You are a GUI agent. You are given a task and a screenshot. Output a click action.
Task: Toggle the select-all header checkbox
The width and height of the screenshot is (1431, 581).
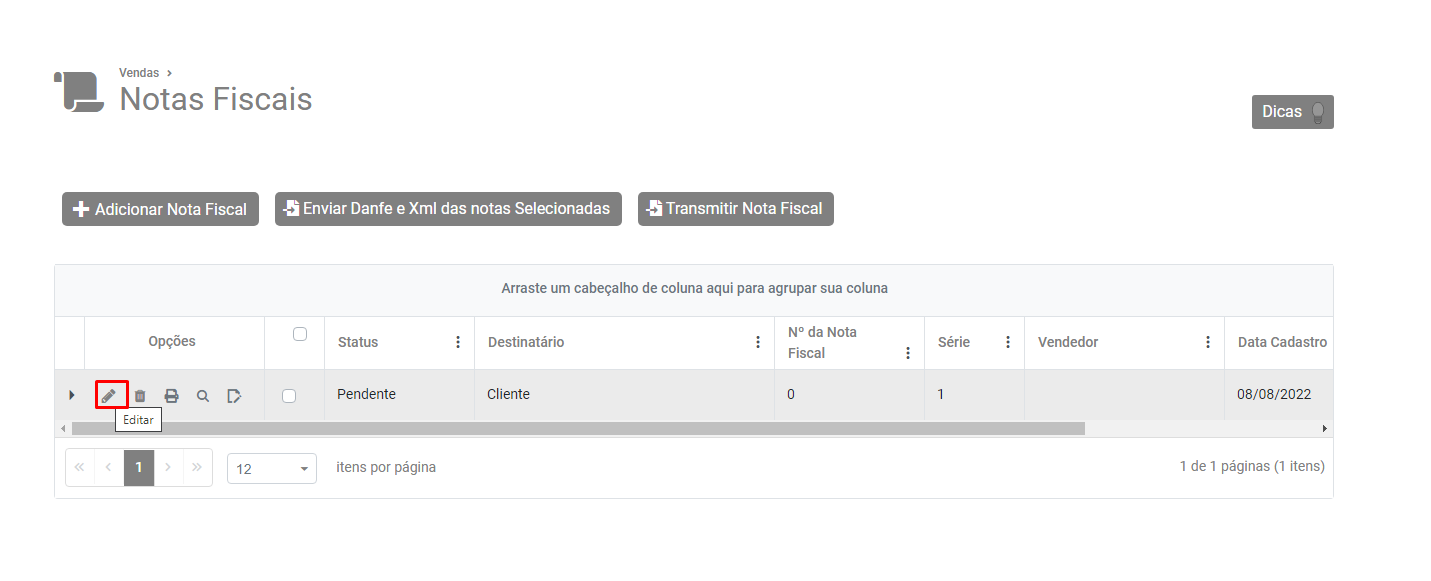300,334
